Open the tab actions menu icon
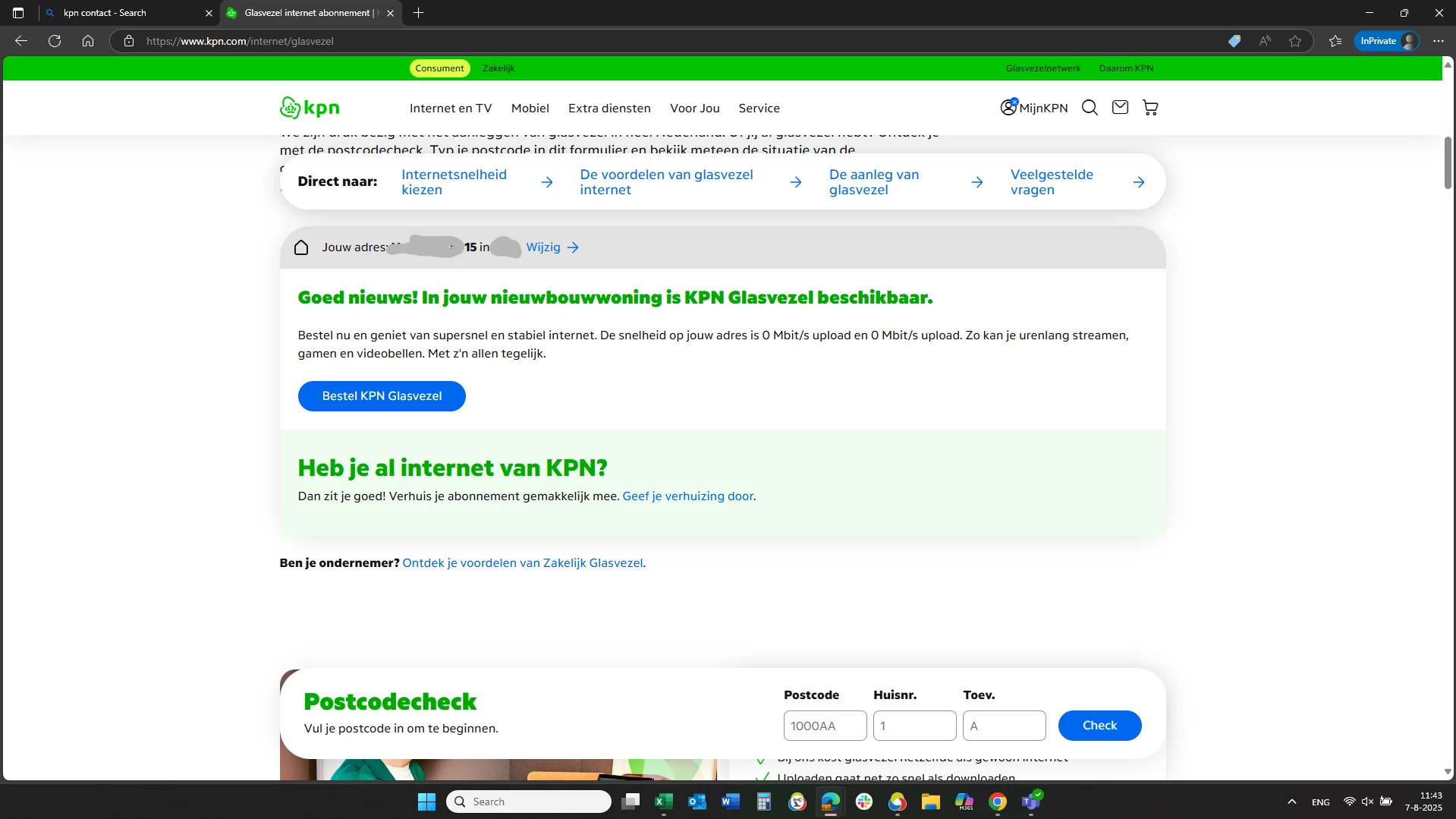 (18, 13)
